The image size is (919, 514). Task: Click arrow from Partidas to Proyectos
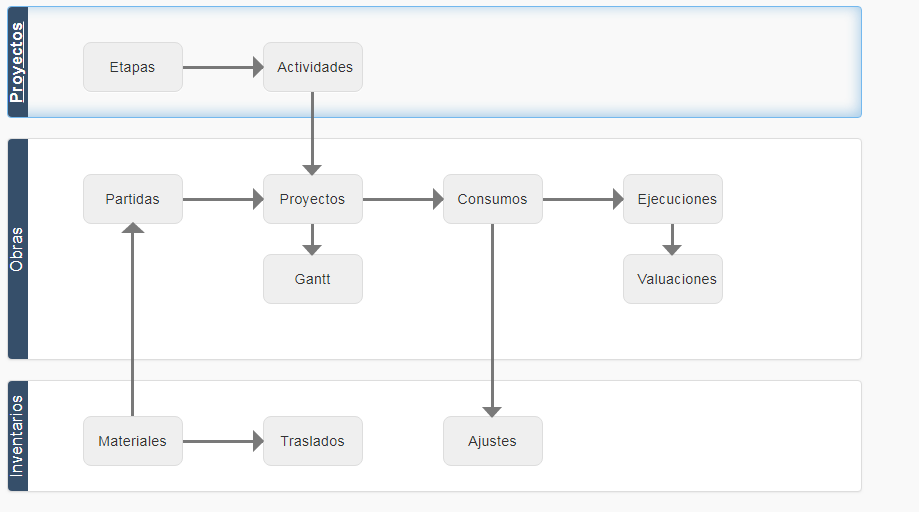click(x=223, y=199)
